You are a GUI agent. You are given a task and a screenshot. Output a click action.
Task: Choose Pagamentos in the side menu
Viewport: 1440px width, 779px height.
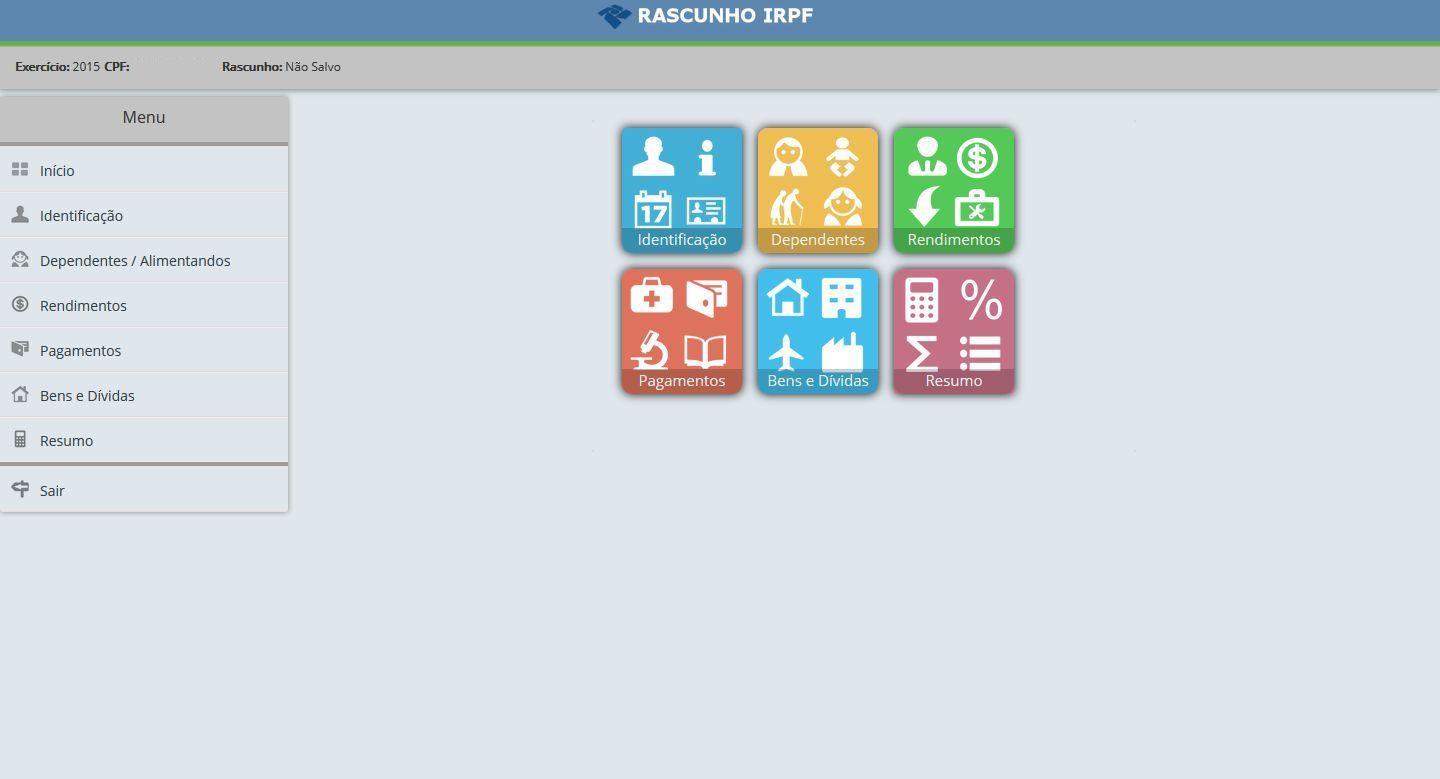pyautogui.click(x=144, y=350)
